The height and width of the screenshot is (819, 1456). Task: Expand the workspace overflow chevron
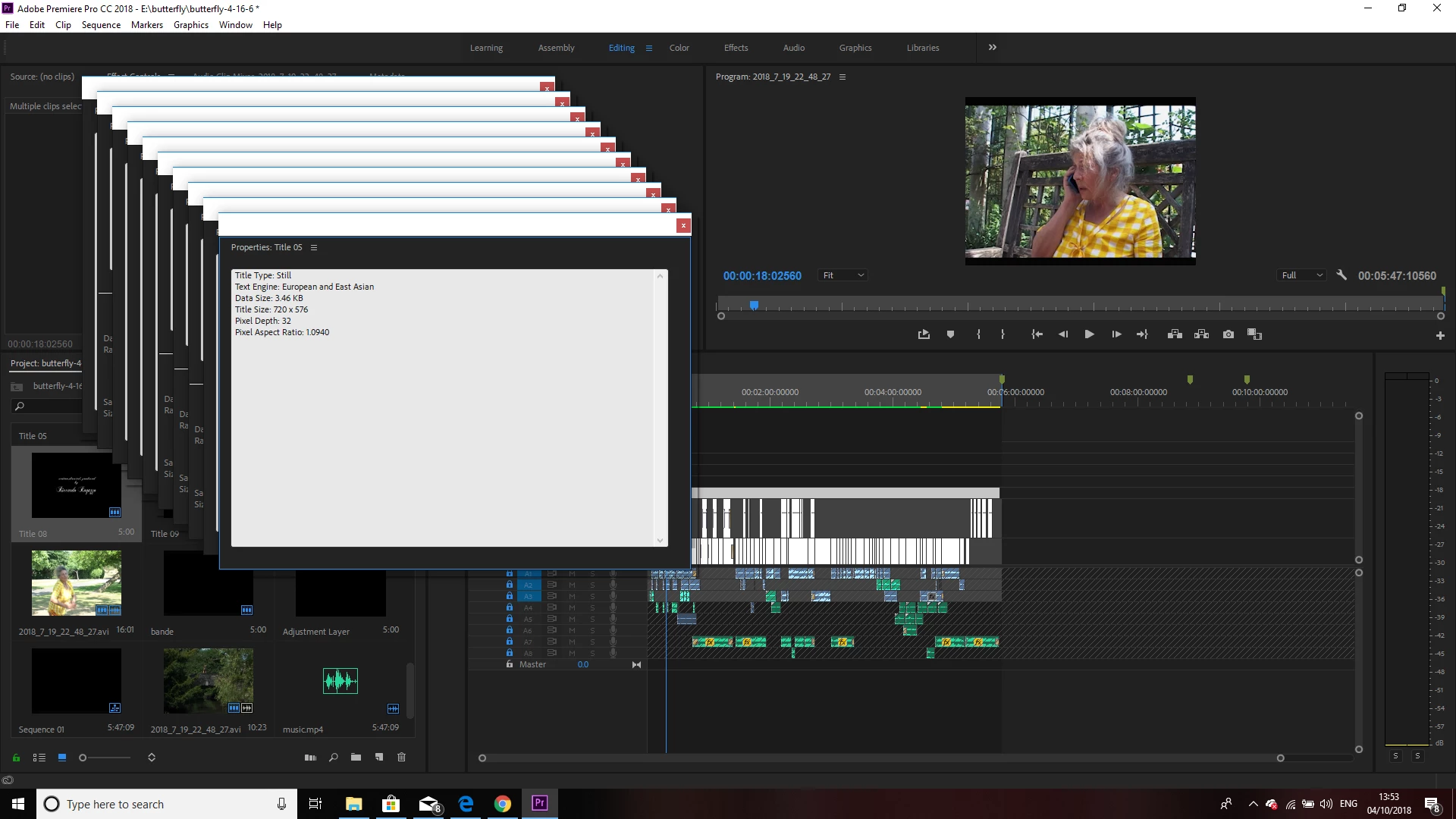coord(992,47)
